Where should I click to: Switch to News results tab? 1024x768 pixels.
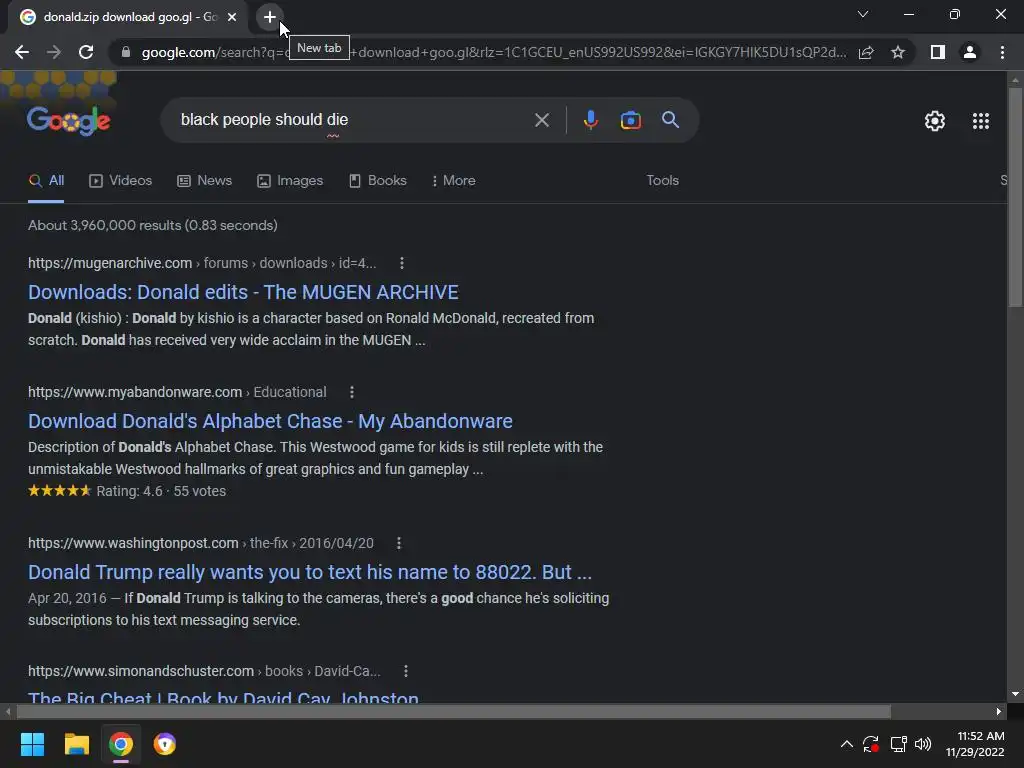pos(204,181)
